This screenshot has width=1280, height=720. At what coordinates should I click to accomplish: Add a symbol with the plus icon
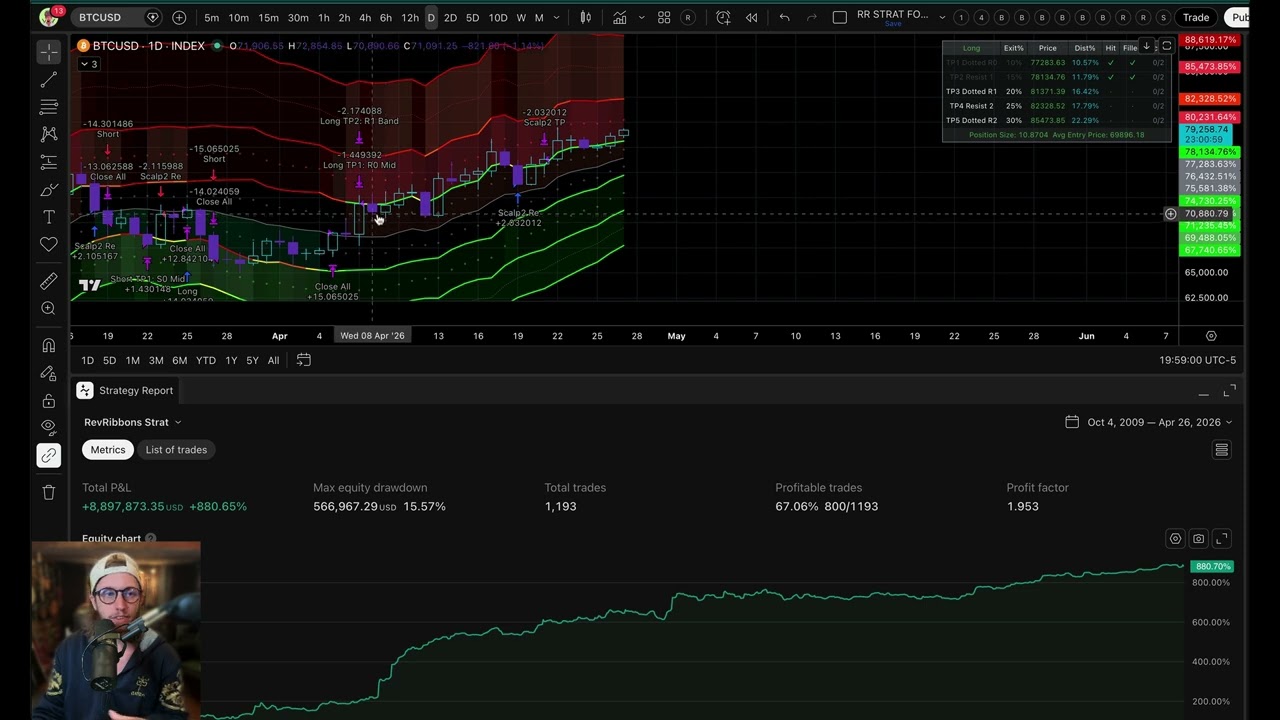(179, 17)
